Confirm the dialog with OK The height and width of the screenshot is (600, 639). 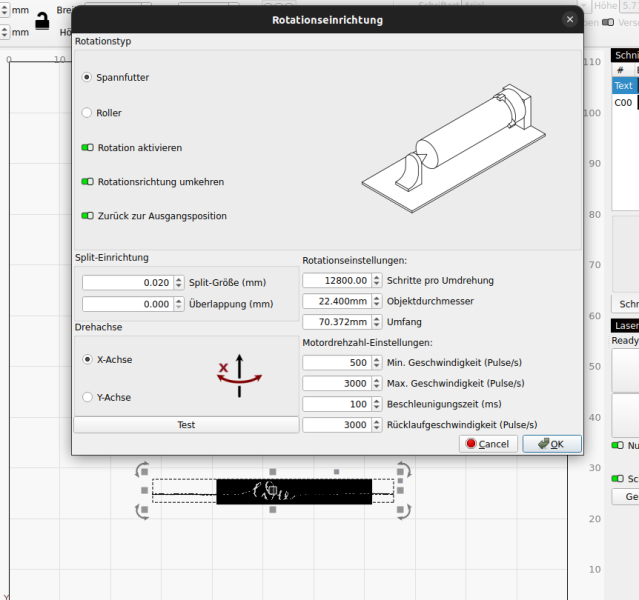tap(552, 444)
